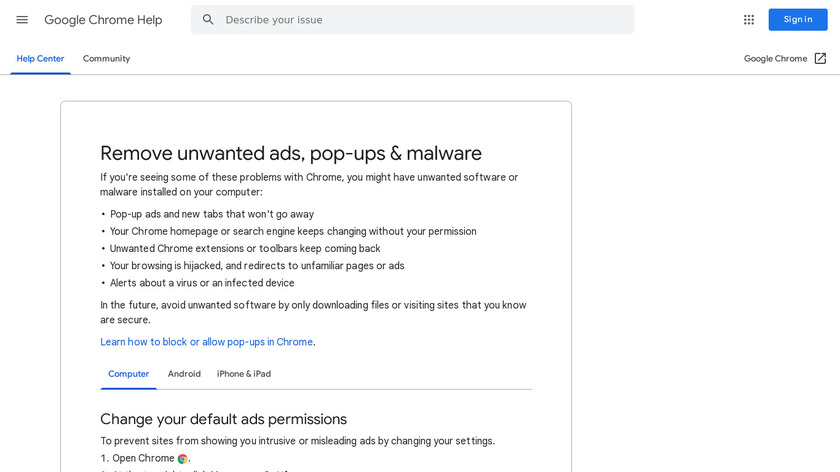Click the 'Pop-up ads and new tabs' bullet
Image resolution: width=840 pixels, height=472 pixels.
[x=212, y=214]
